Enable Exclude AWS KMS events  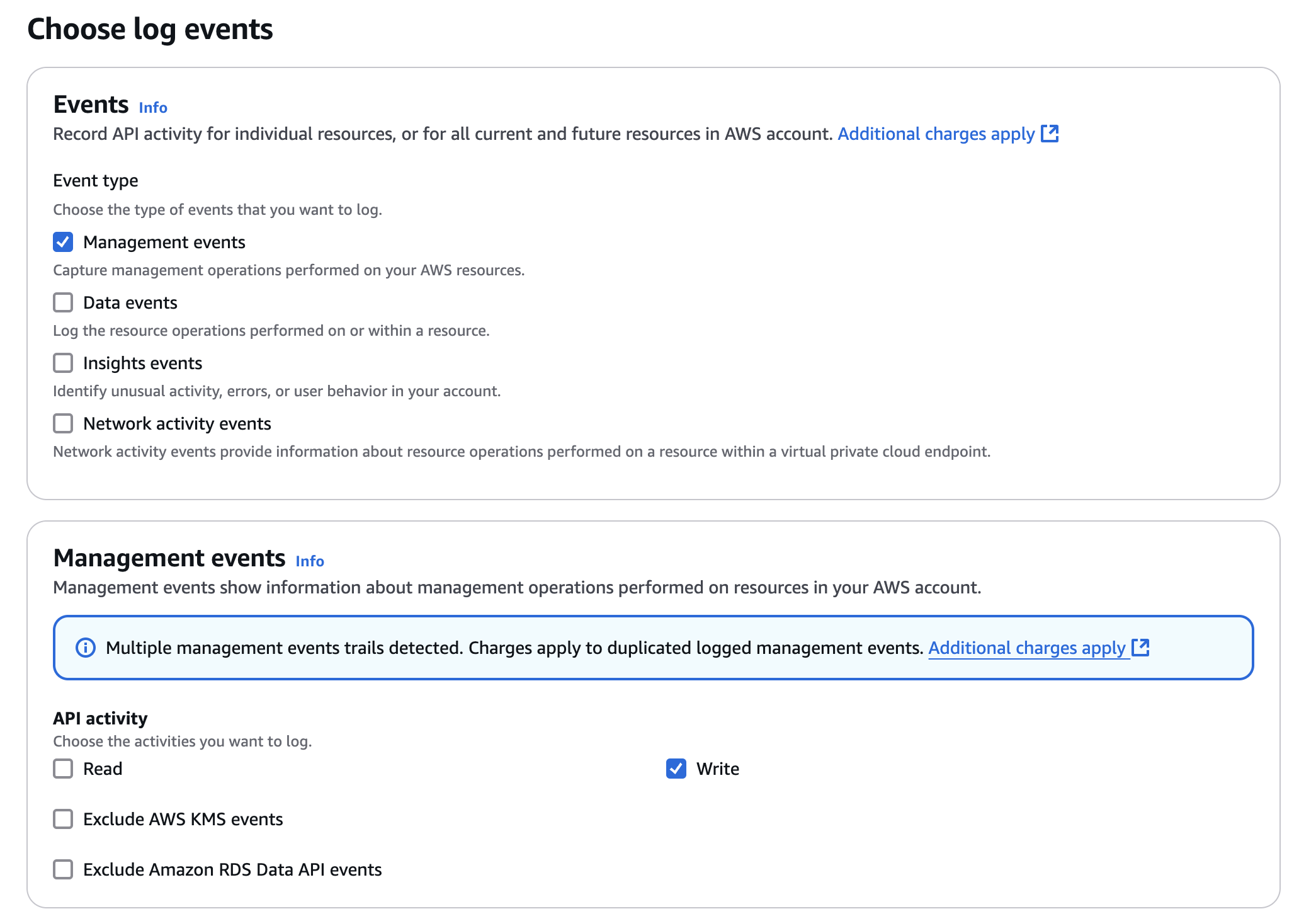(62, 819)
